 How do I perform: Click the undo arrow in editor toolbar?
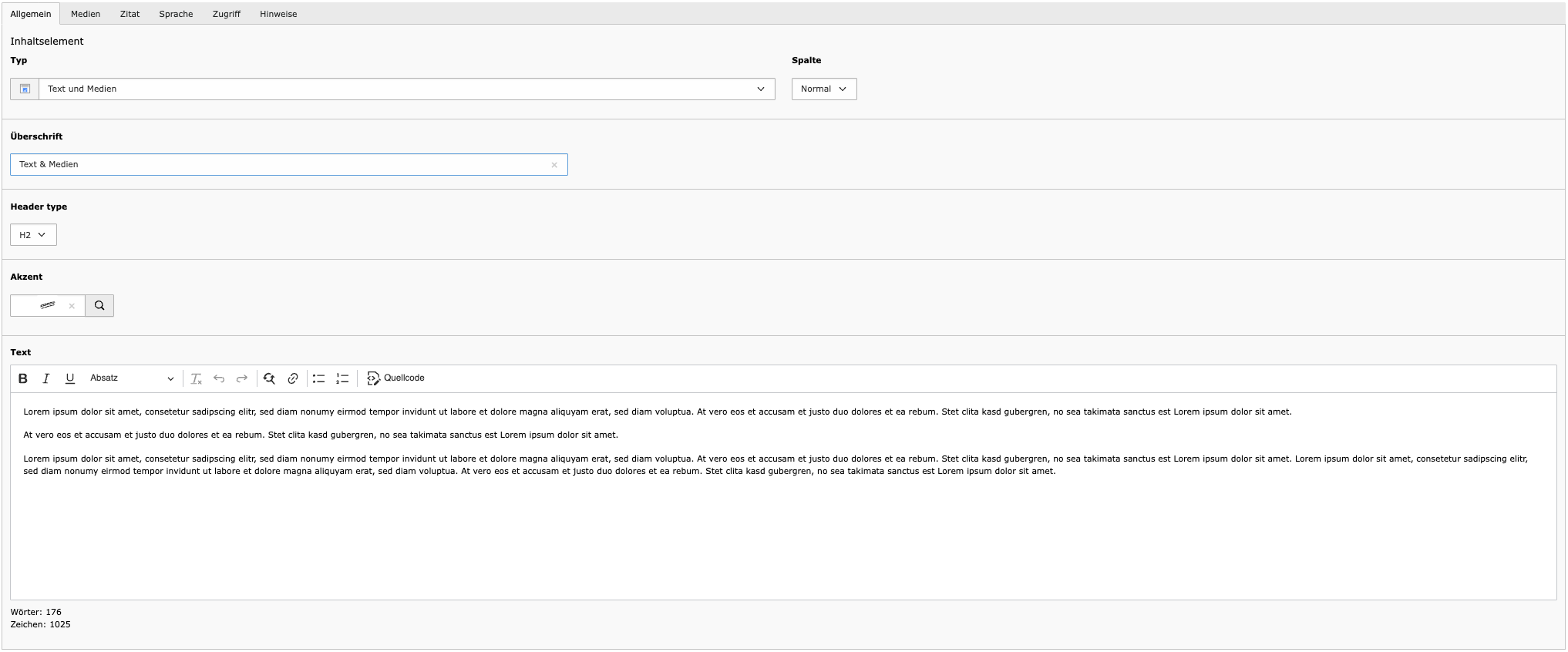click(x=219, y=378)
